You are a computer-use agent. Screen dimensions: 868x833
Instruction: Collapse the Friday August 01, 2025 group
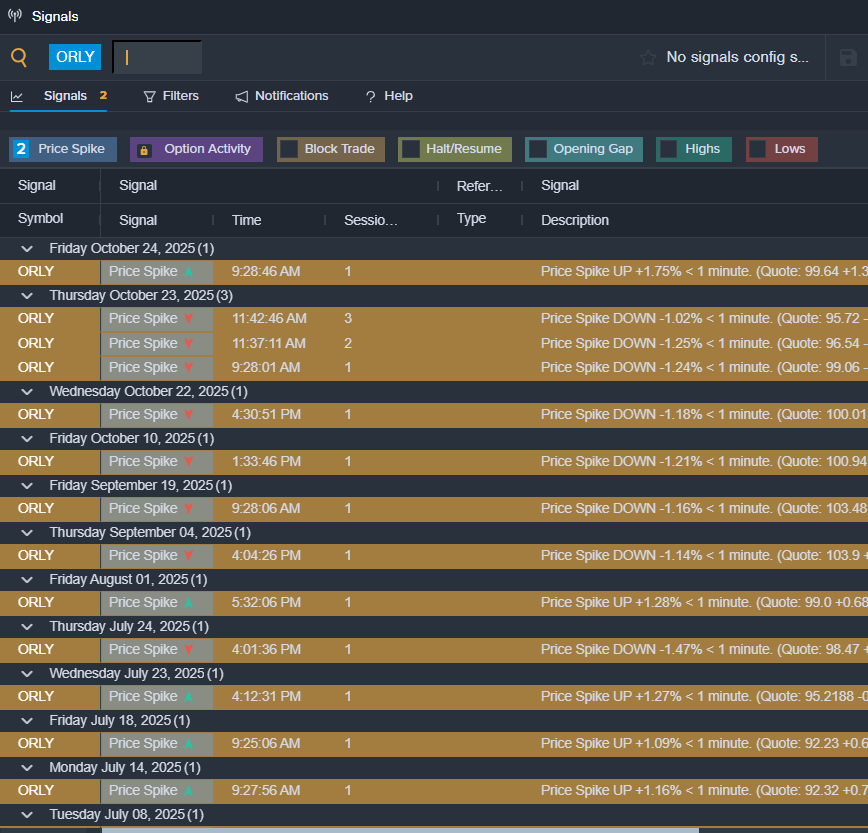point(28,579)
